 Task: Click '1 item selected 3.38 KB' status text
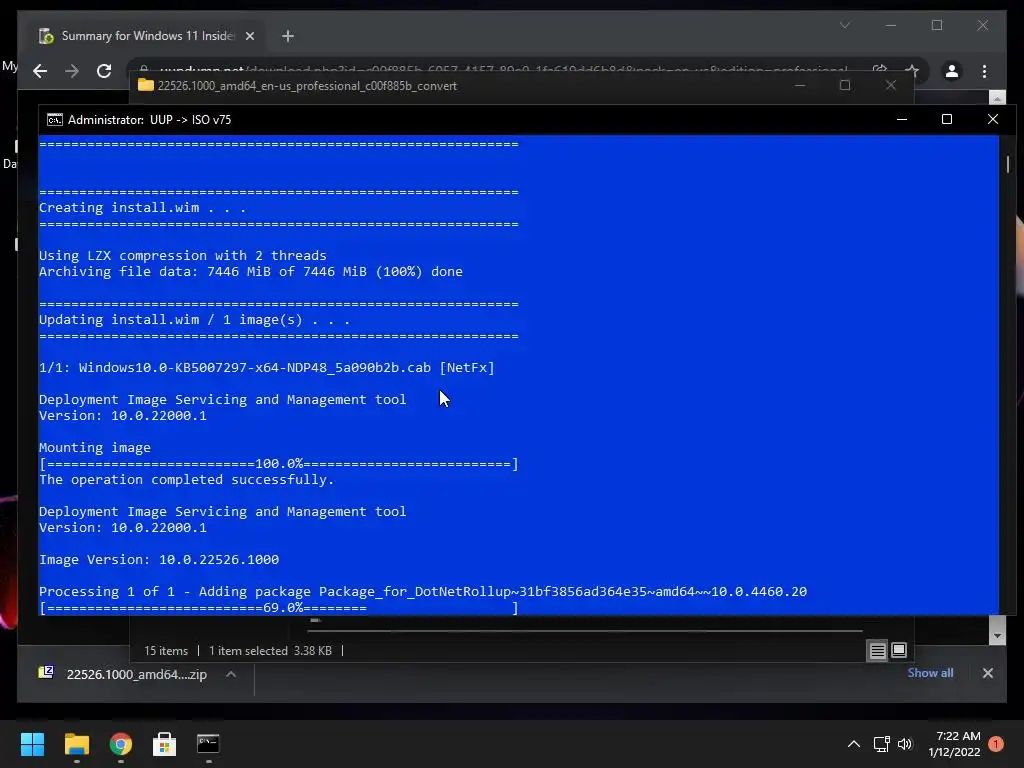pyautogui.click(x=270, y=650)
